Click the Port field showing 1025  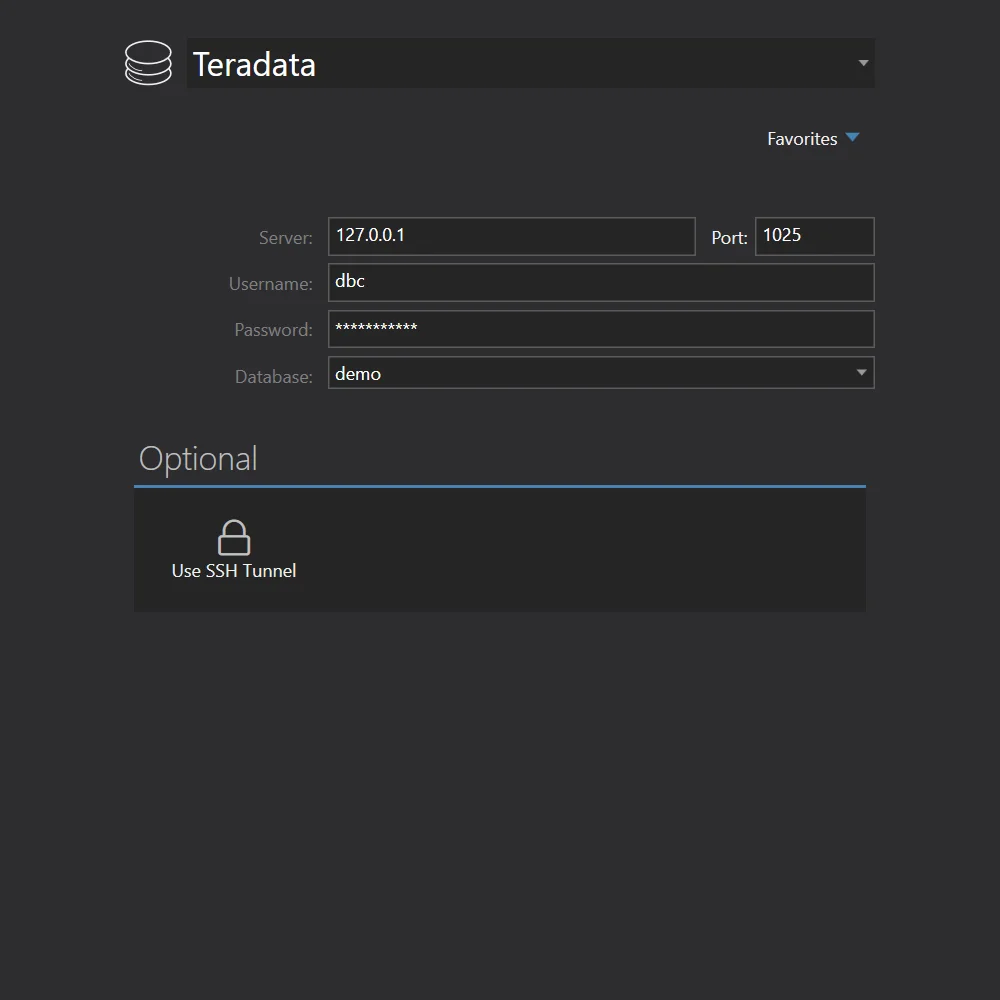813,236
